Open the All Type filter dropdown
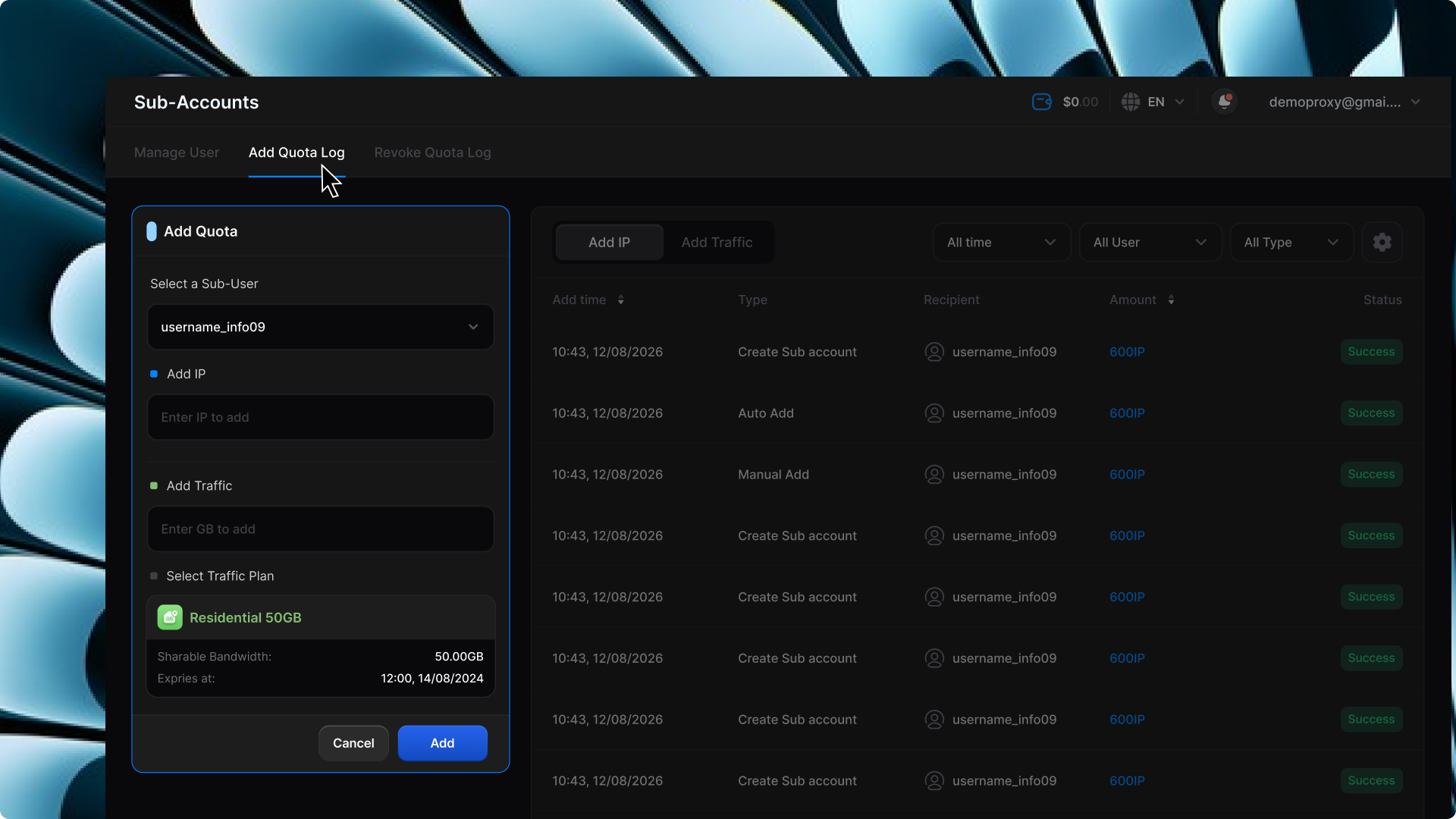 pos(1291,243)
